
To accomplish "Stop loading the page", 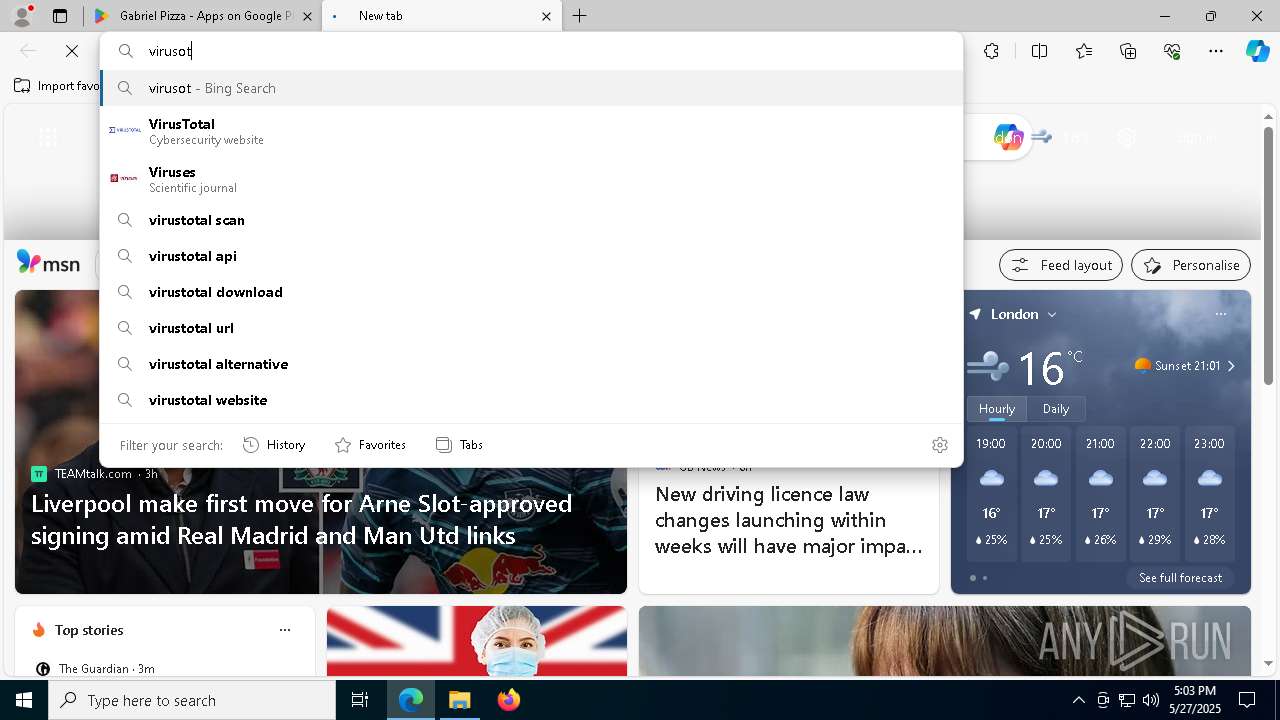I will [x=72, y=51].
